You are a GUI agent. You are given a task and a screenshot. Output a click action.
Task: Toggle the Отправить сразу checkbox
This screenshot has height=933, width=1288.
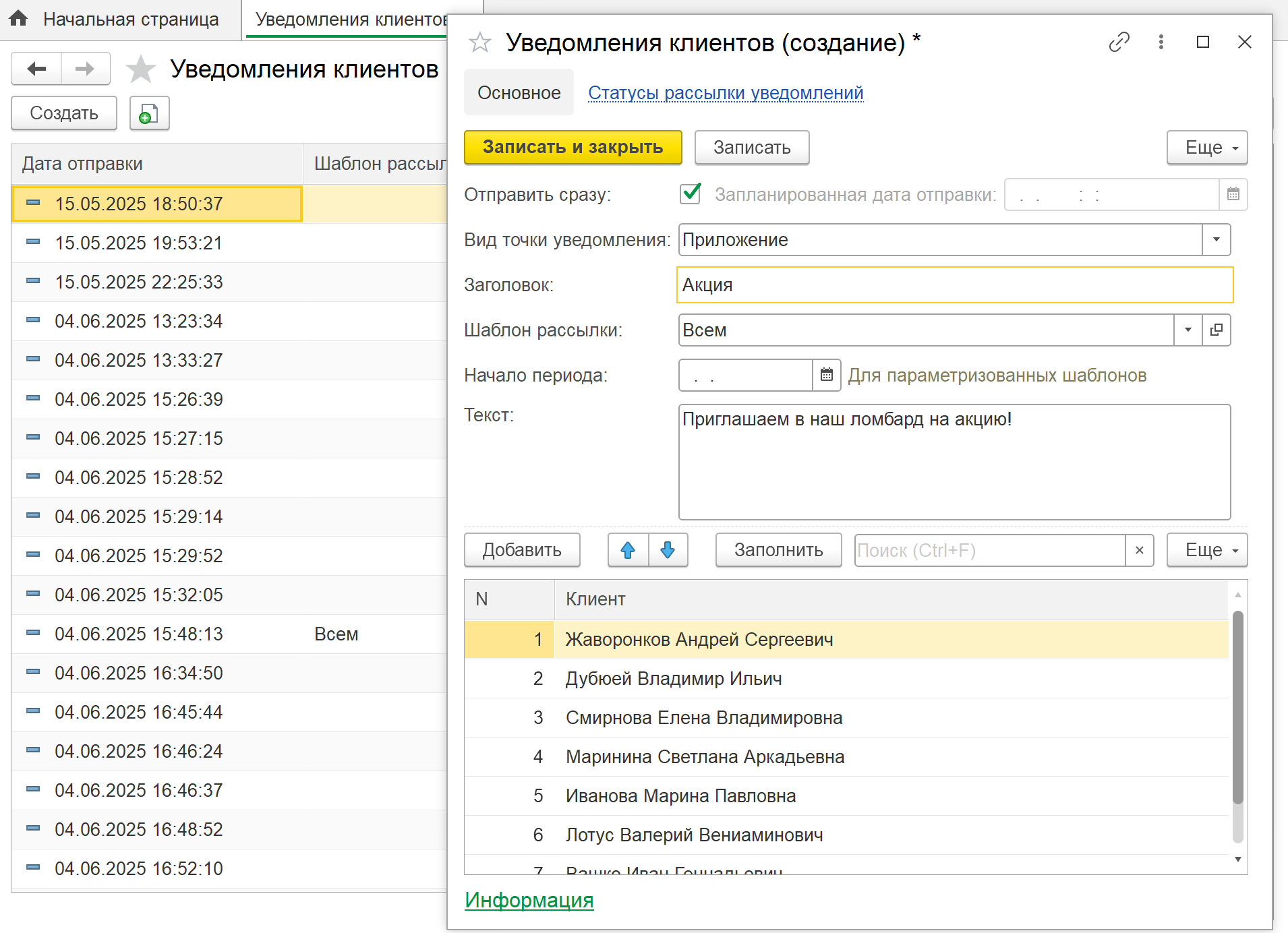(x=691, y=193)
